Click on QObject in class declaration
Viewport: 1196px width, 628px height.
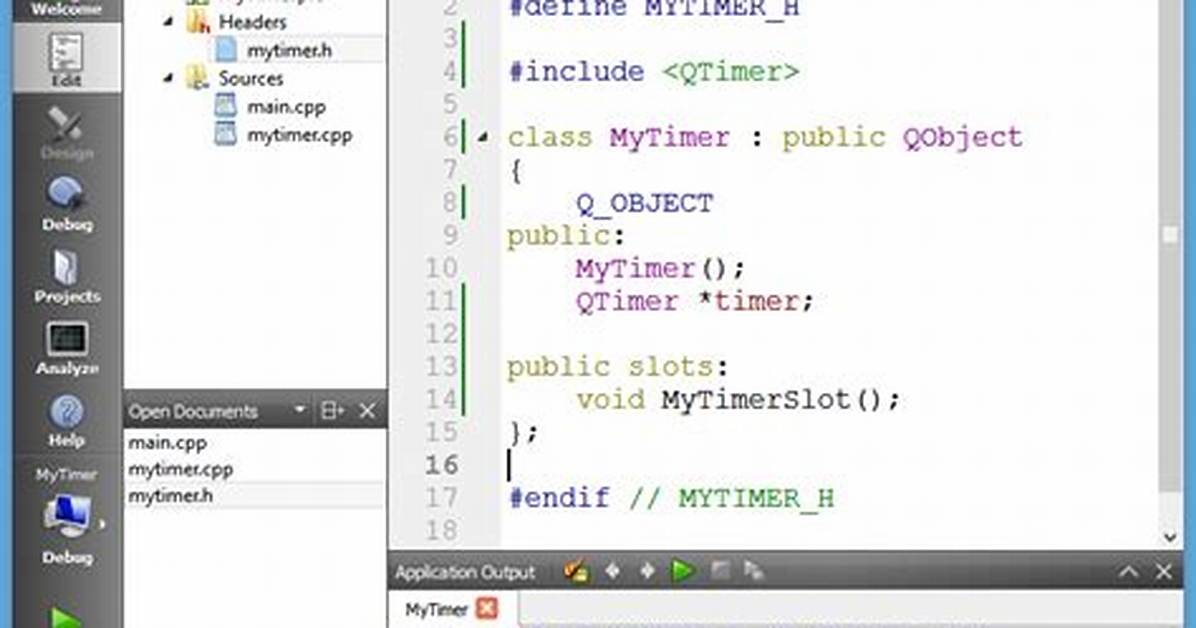click(963, 137)
